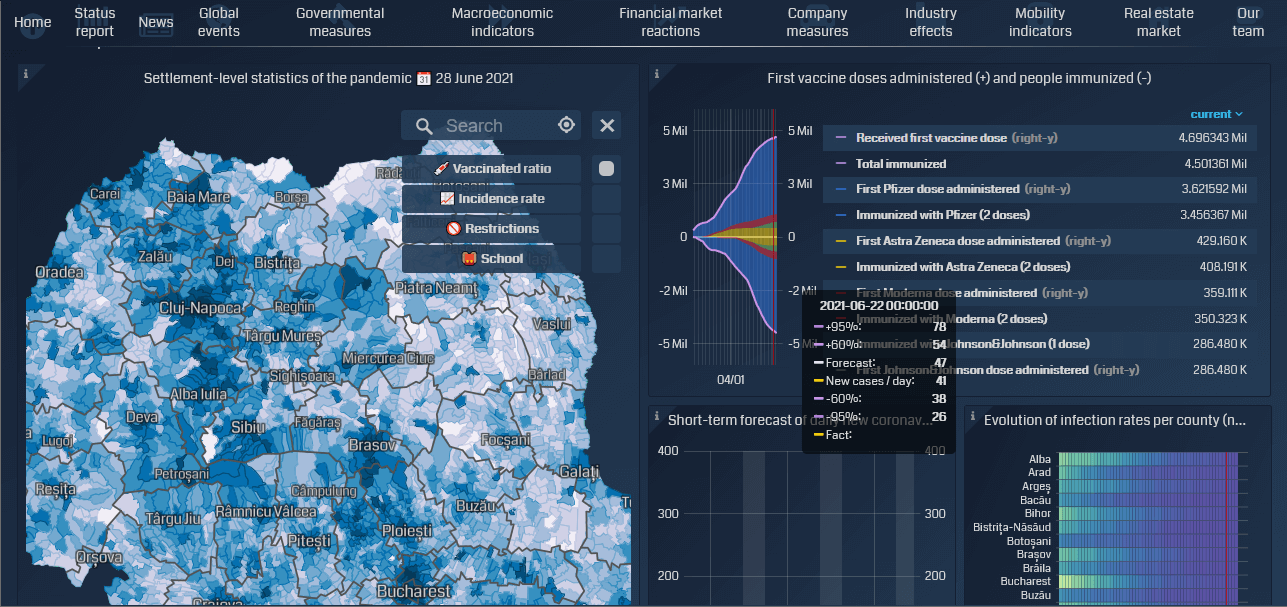Select the School map layer button
Viewport: 1287px width, 607px height.
pos(491,259)
